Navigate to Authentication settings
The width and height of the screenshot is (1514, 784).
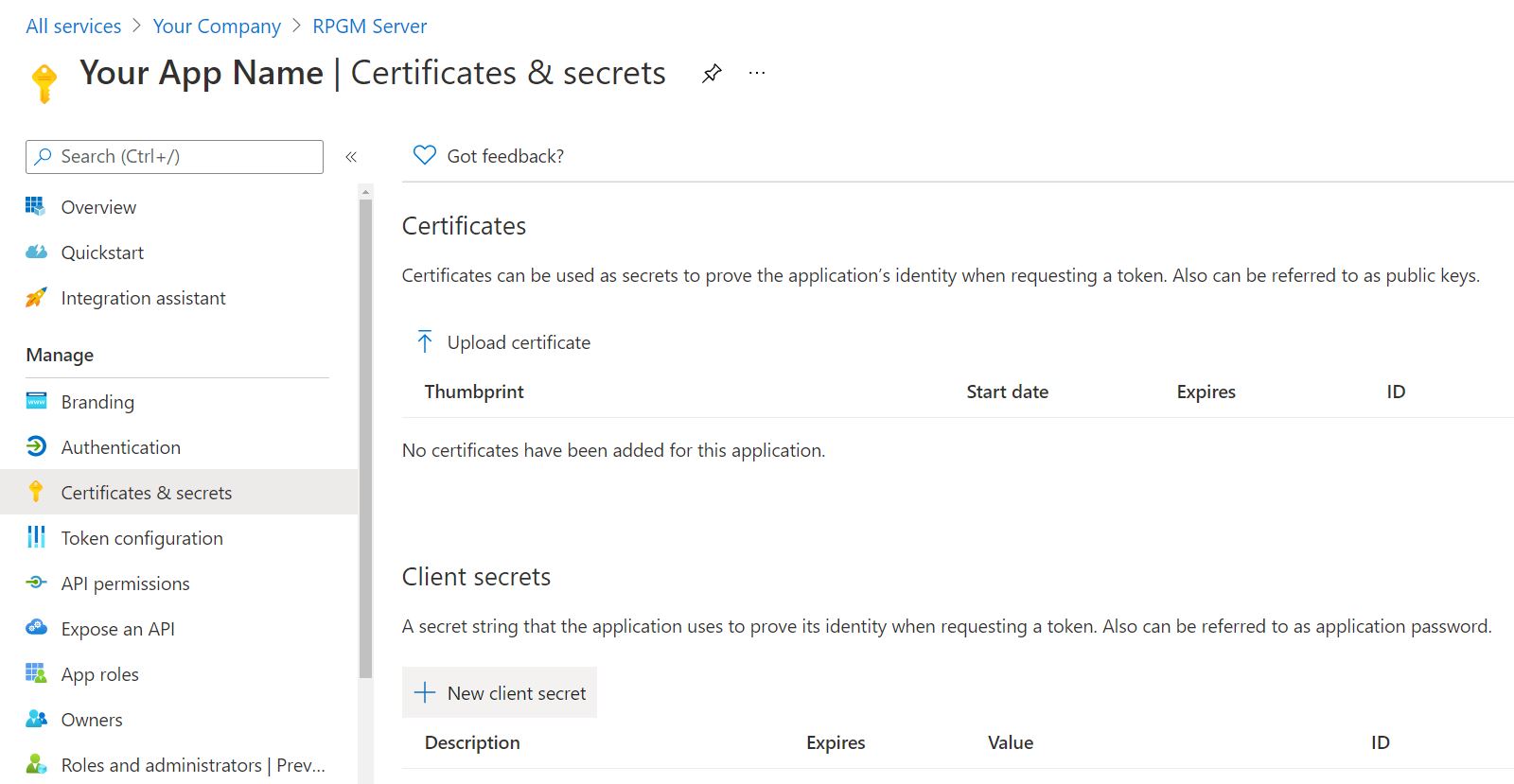120,447
